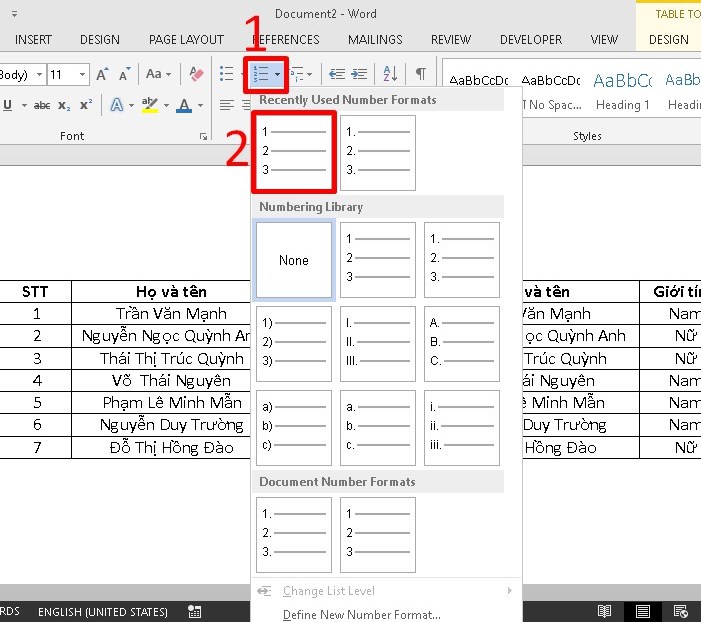Open Numbering dropdown arrow
Viewport: 701px width, 622px height.
coord(278,74)
